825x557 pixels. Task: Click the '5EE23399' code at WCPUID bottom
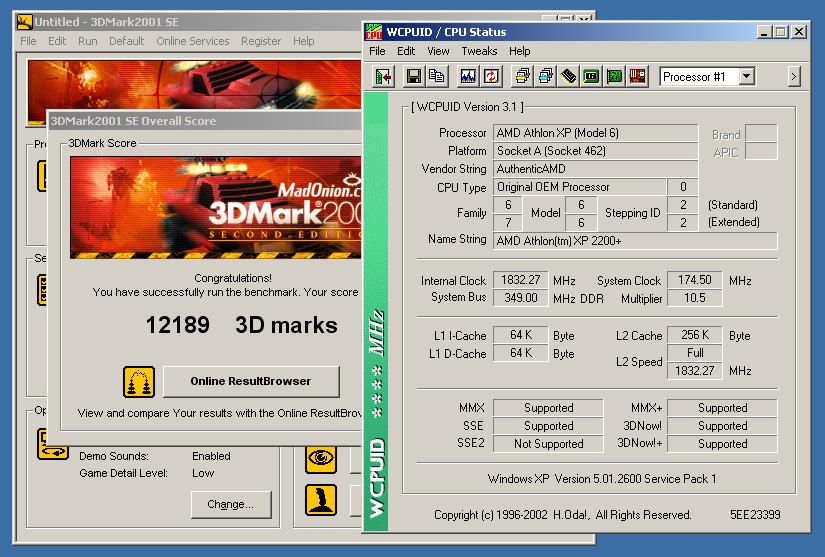755,514
